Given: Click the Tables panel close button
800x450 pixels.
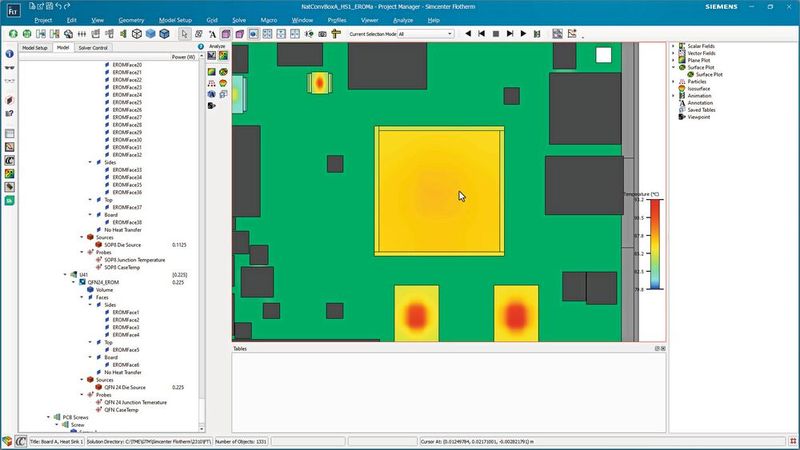Looking at the screenshot, I should [x=663, y=348].
